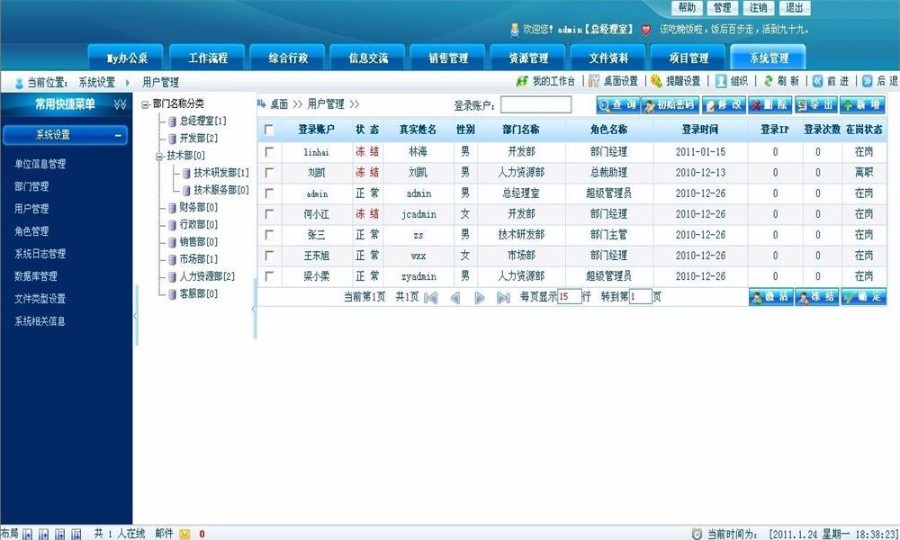Check the row for account linhai
Screen dimensions: 900x540
(269, 152)
